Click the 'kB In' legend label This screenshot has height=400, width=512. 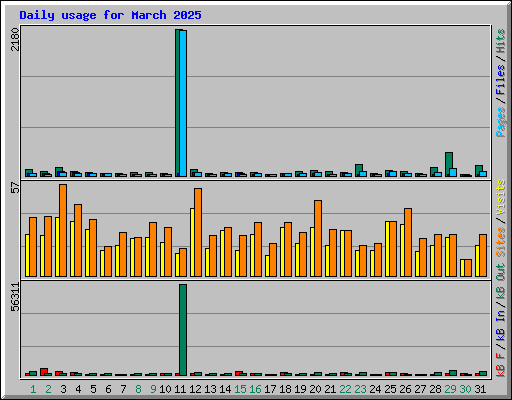tap(501, 326)
